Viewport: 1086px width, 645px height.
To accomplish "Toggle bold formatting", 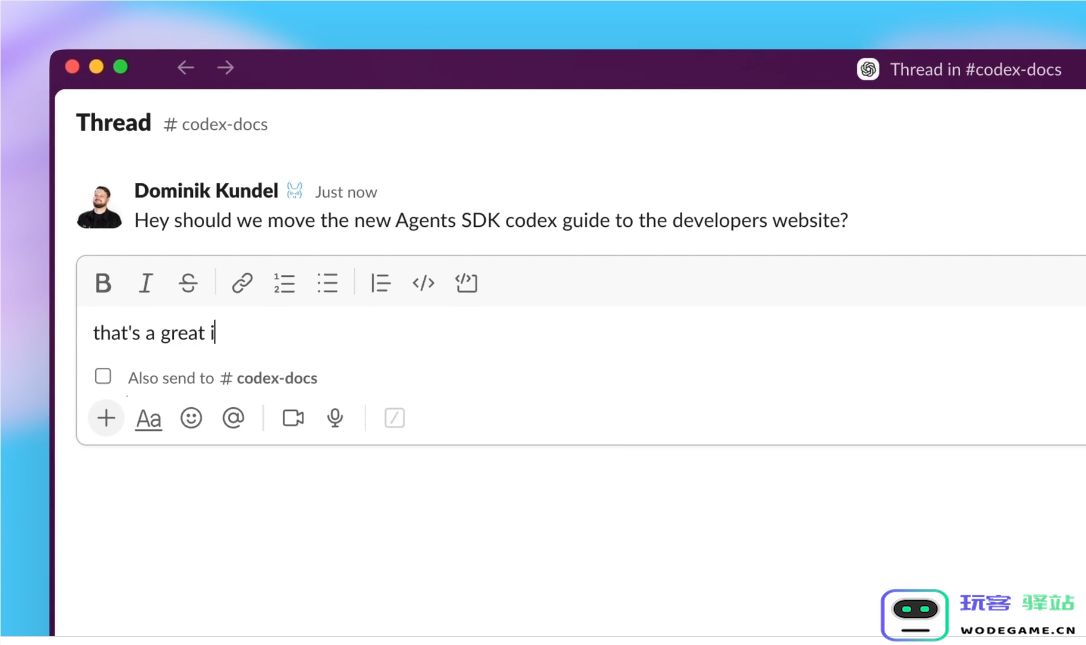I will click(103, 283).
